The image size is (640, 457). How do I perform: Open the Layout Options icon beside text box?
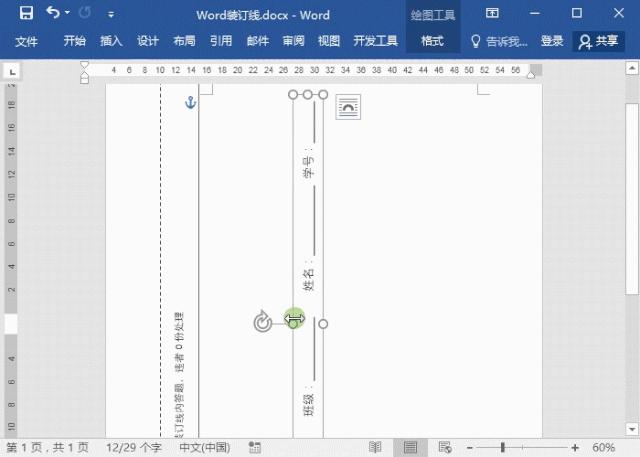click(348, 107)
